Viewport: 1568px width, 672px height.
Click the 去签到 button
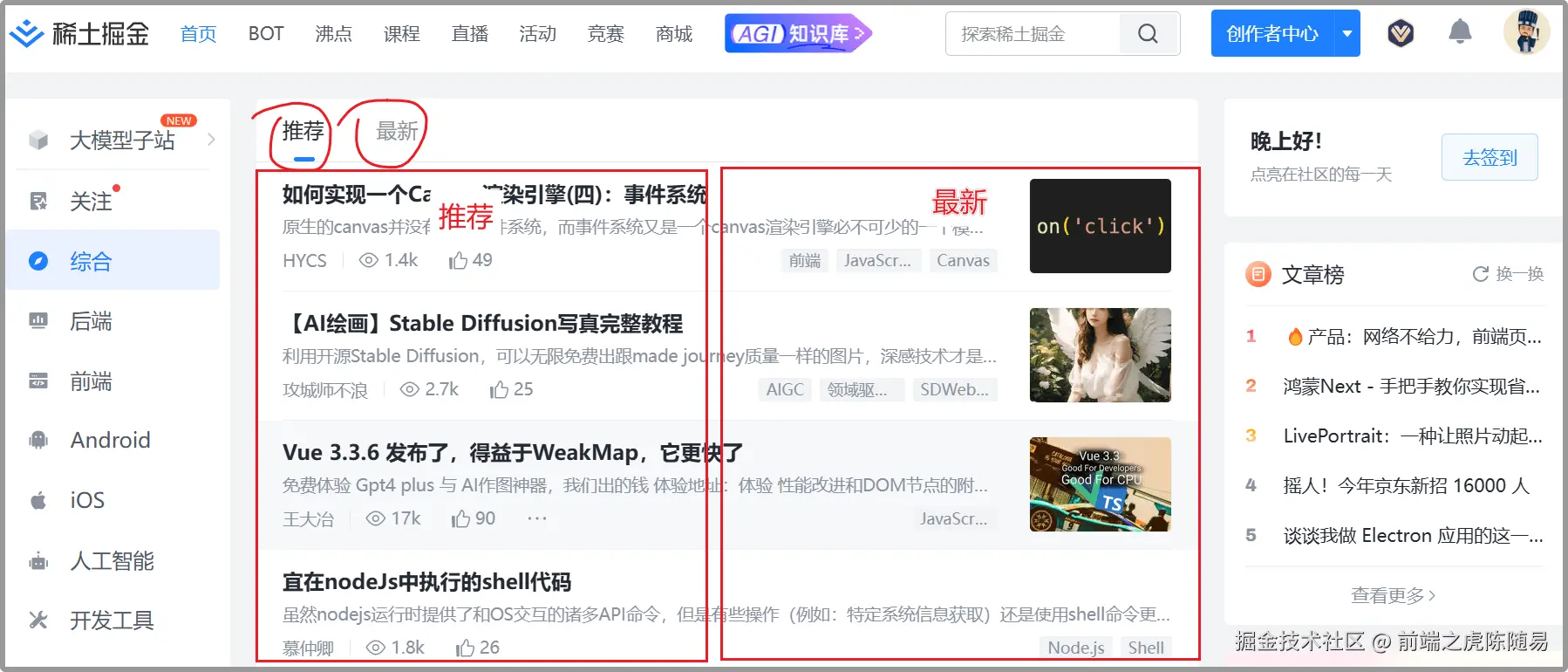tap(1490, 157)
